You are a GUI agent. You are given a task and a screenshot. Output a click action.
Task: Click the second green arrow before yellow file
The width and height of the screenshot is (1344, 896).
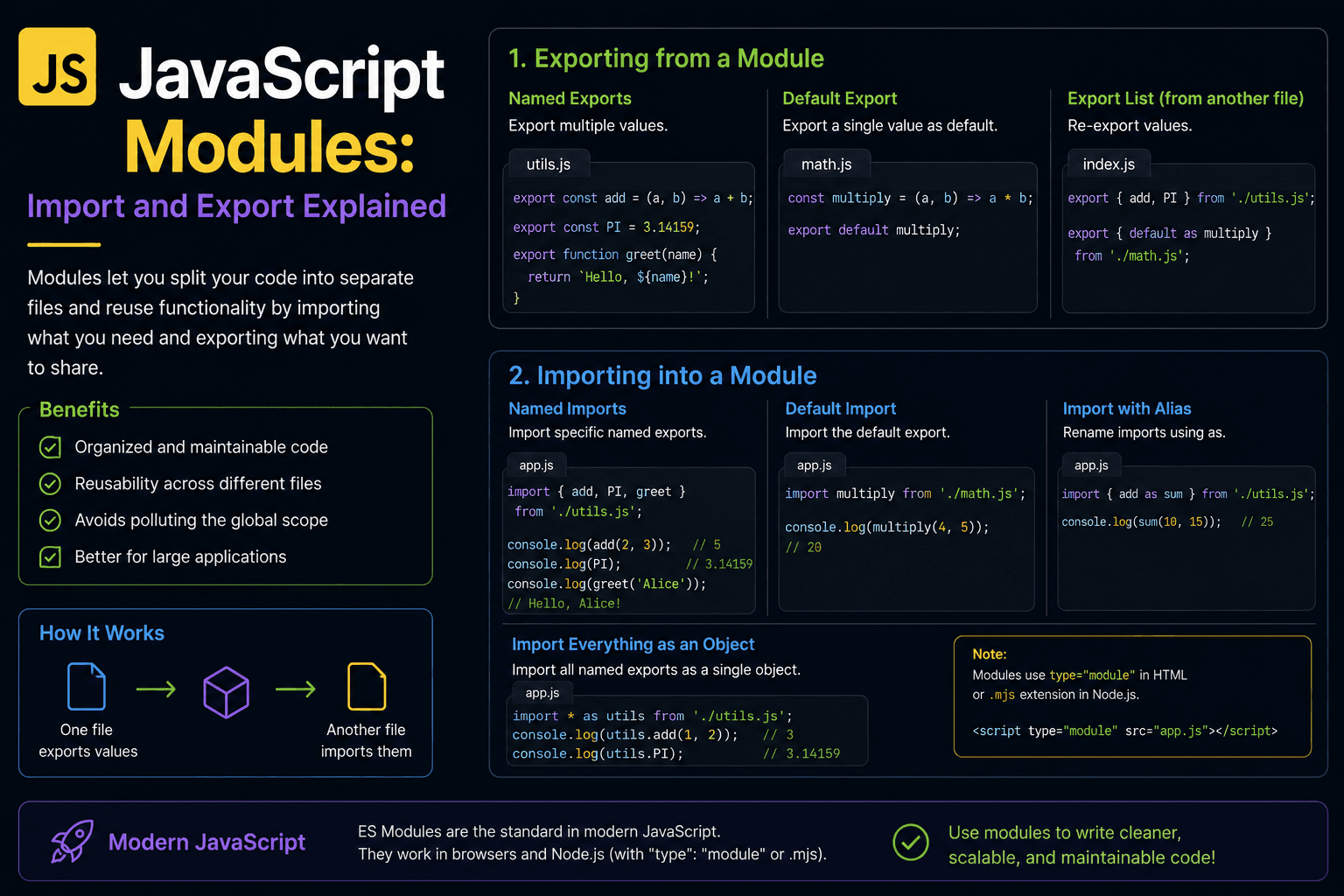point(296,689)
